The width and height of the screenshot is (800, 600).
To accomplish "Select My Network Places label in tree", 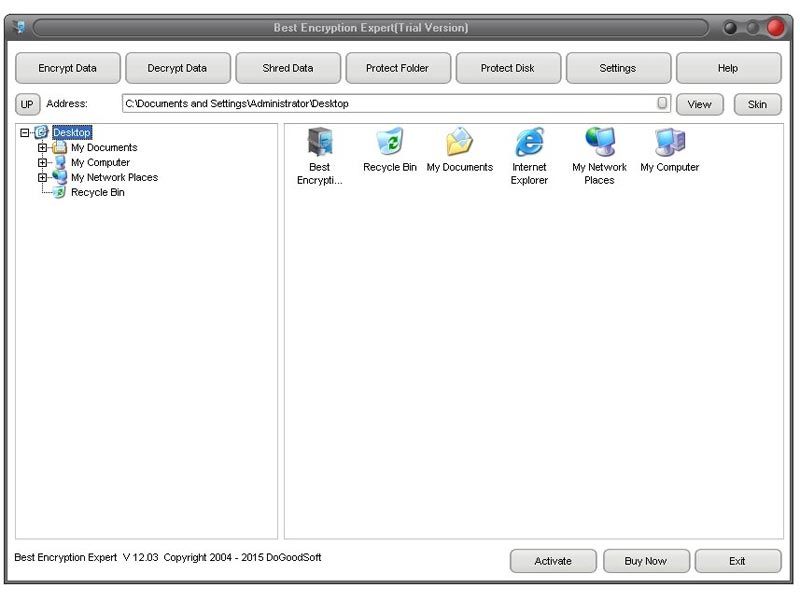I will click(x=114, y=177).
